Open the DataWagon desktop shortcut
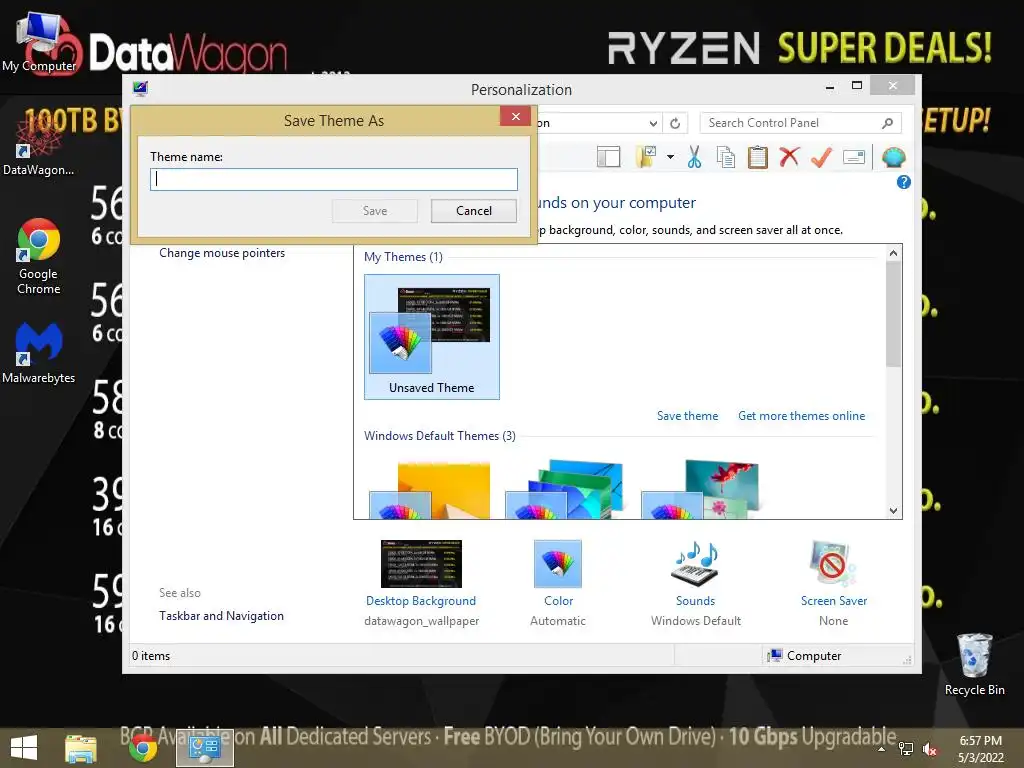1024x768 pixels. pos(38,147)
